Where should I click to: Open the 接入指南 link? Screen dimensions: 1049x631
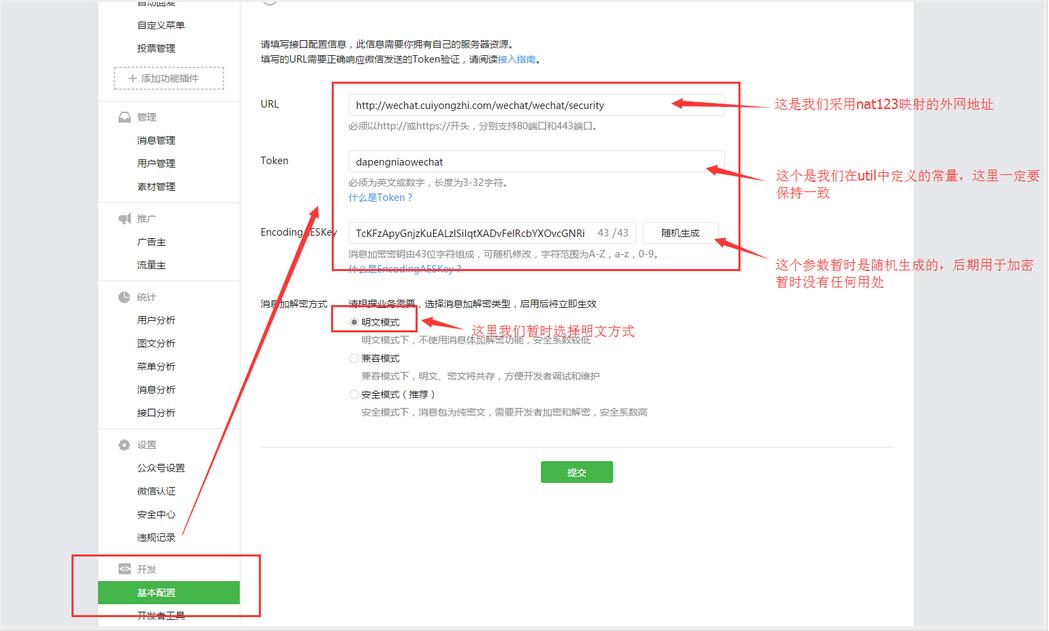[x=516, y=60]
